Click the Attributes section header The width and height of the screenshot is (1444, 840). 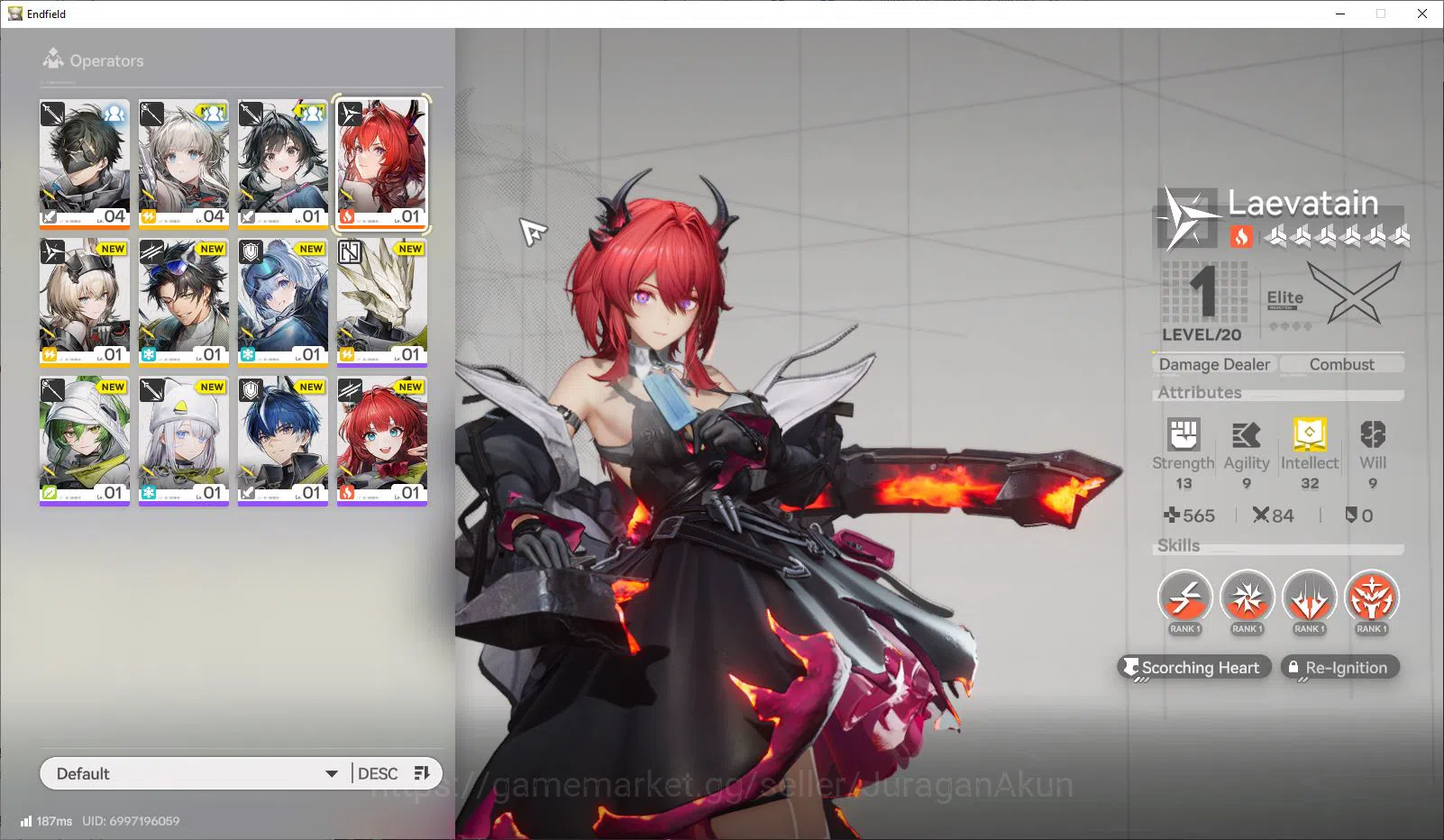coord(1199,392)
